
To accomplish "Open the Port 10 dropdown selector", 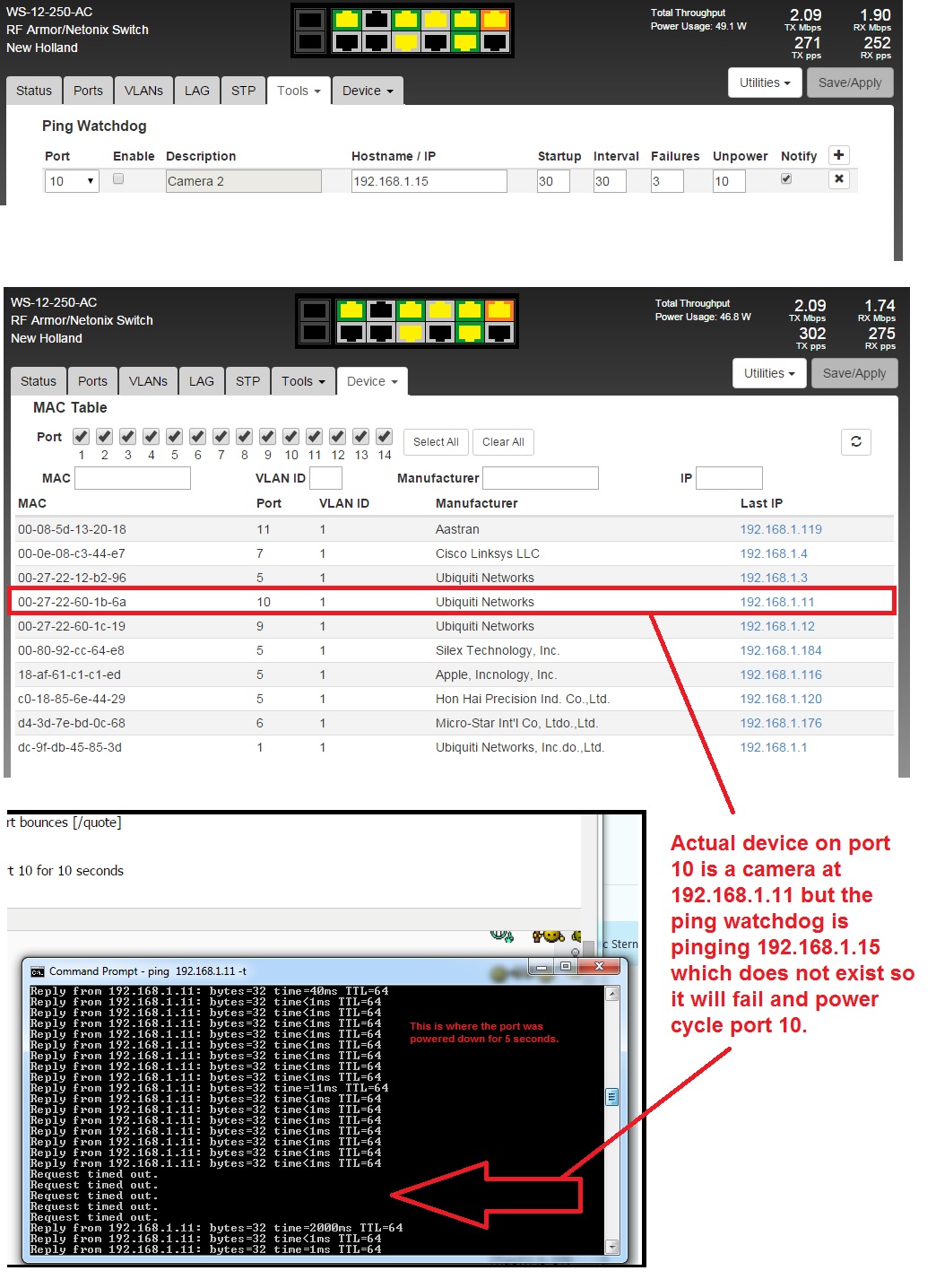I will point(71,181).
